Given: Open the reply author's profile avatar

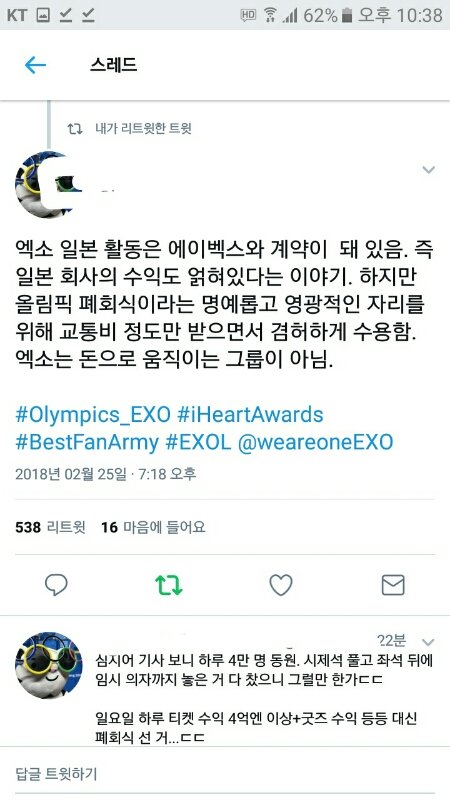Looking at the screenshot, I should [x=48, y=665].
